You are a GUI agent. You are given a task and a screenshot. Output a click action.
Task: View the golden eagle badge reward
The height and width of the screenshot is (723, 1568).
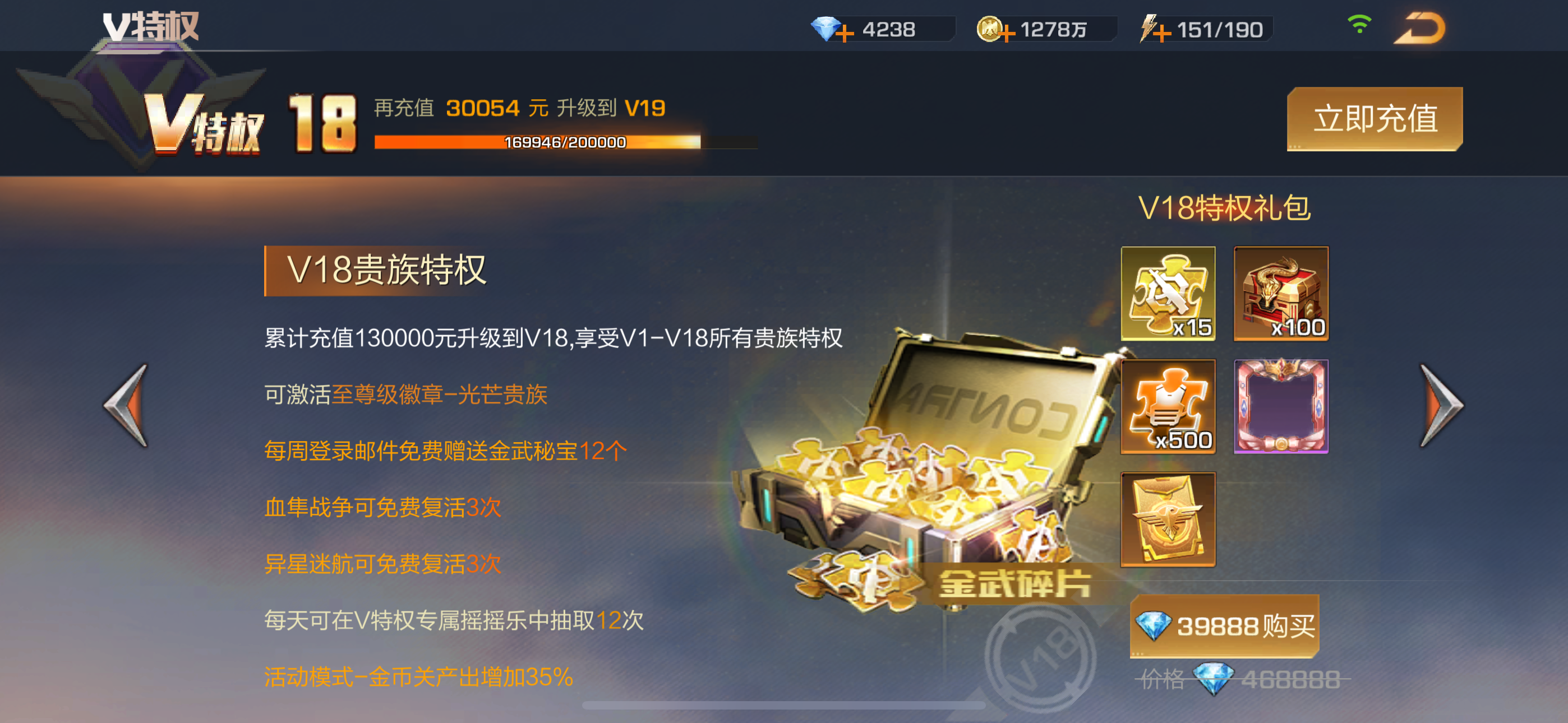coord(1168,520)
